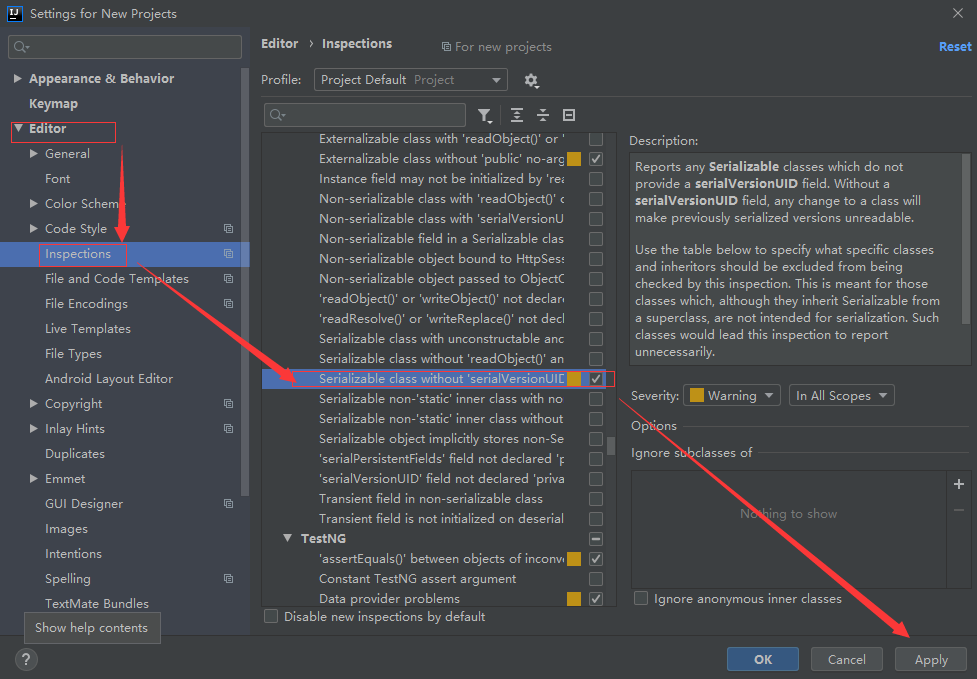The width and height of the screenshot is (977, 679).
Task: Collapse all inspections via toolbar icon
Action: [542, 114]
